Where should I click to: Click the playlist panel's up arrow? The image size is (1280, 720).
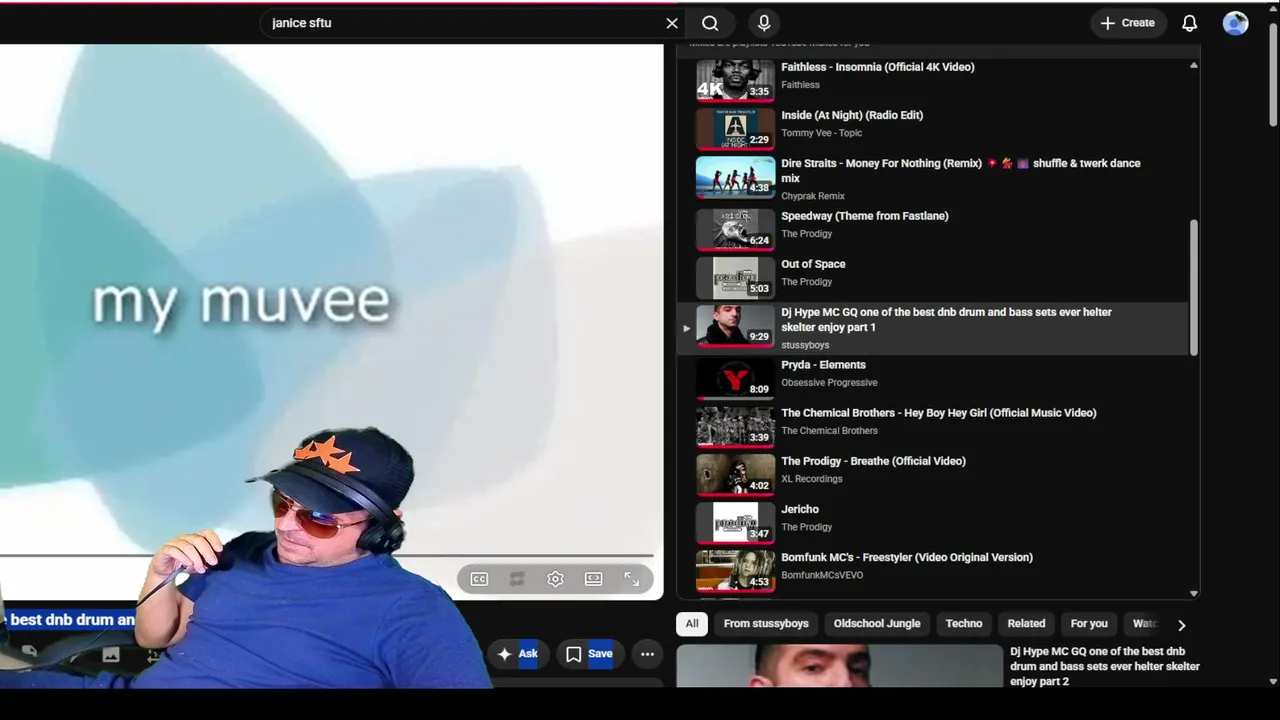click(1193, 66)
